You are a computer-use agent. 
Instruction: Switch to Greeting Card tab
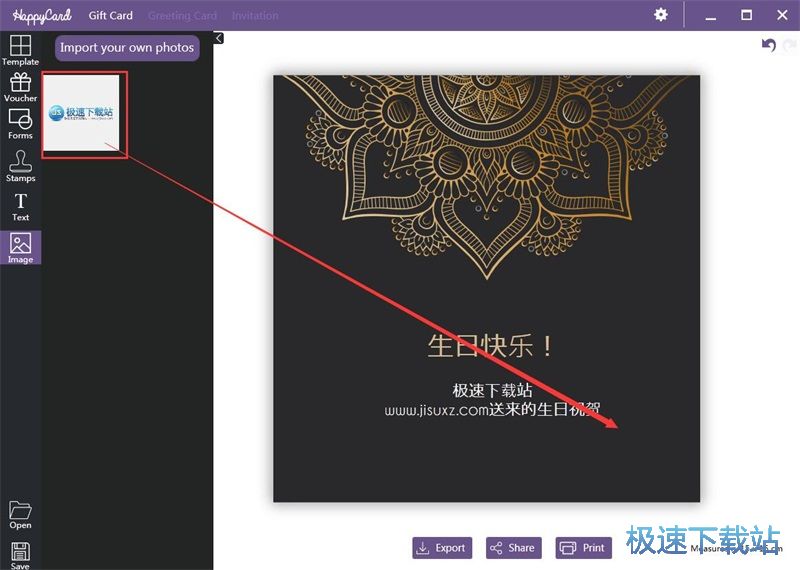click(182, 16)
